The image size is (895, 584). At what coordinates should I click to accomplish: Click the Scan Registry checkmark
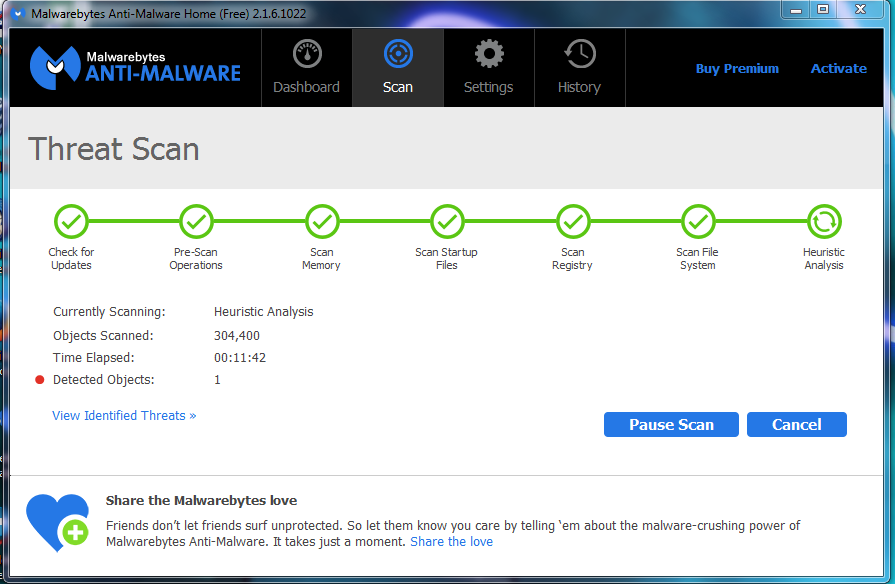point(573,221)
